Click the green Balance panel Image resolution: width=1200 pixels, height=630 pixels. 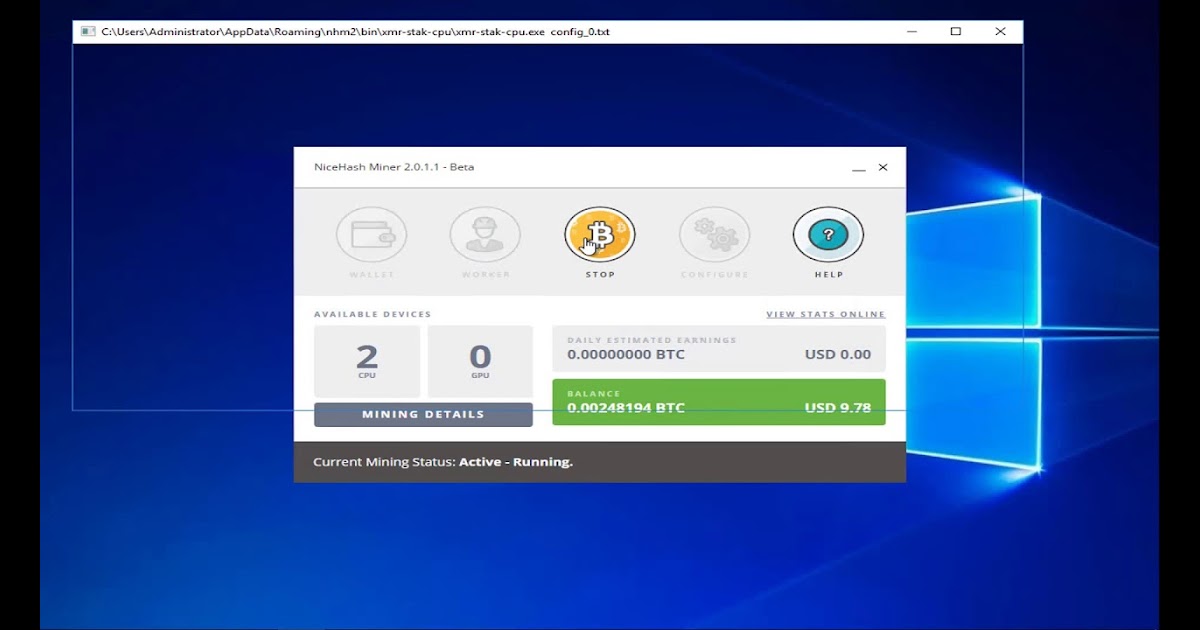(719, 402)
